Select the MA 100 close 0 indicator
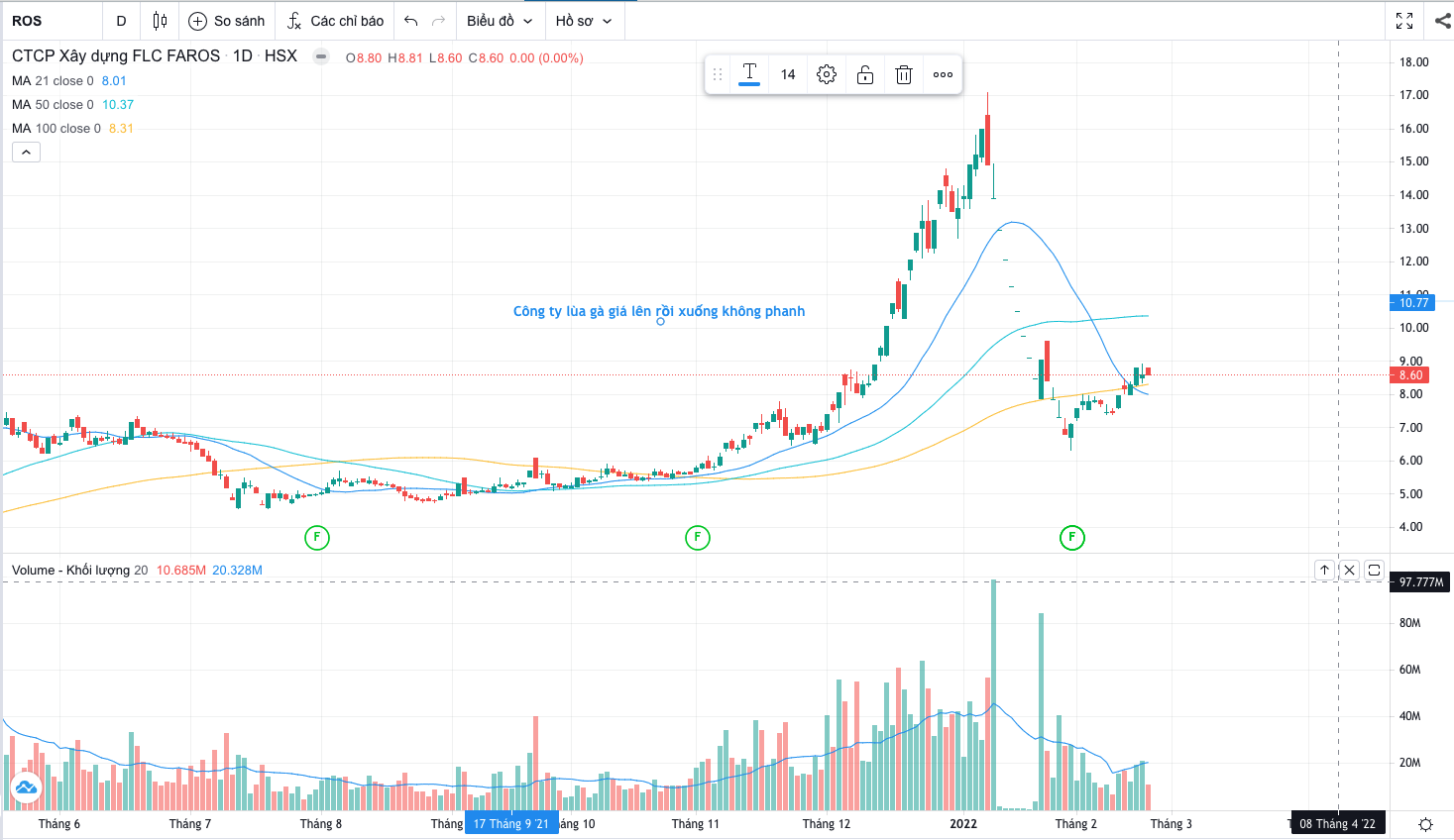Viewport: 1454px width, 840px height. click(x=56, y=129)
